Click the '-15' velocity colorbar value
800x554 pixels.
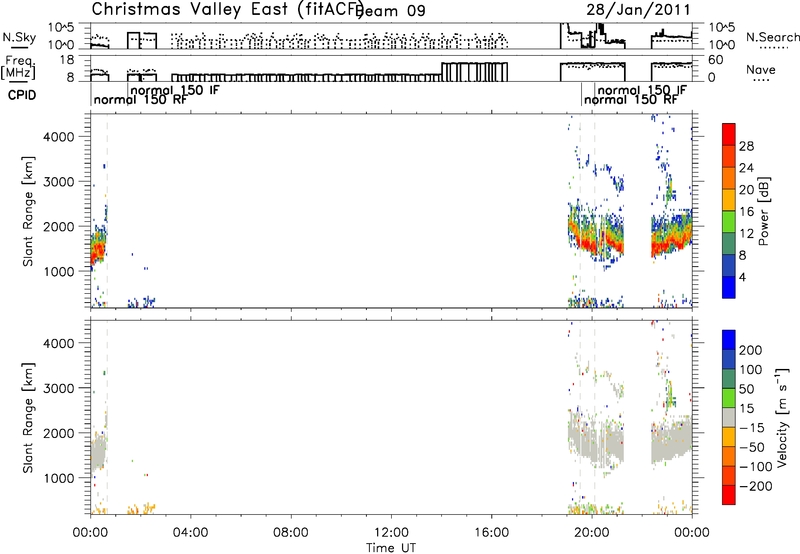[x=752, y=428]
